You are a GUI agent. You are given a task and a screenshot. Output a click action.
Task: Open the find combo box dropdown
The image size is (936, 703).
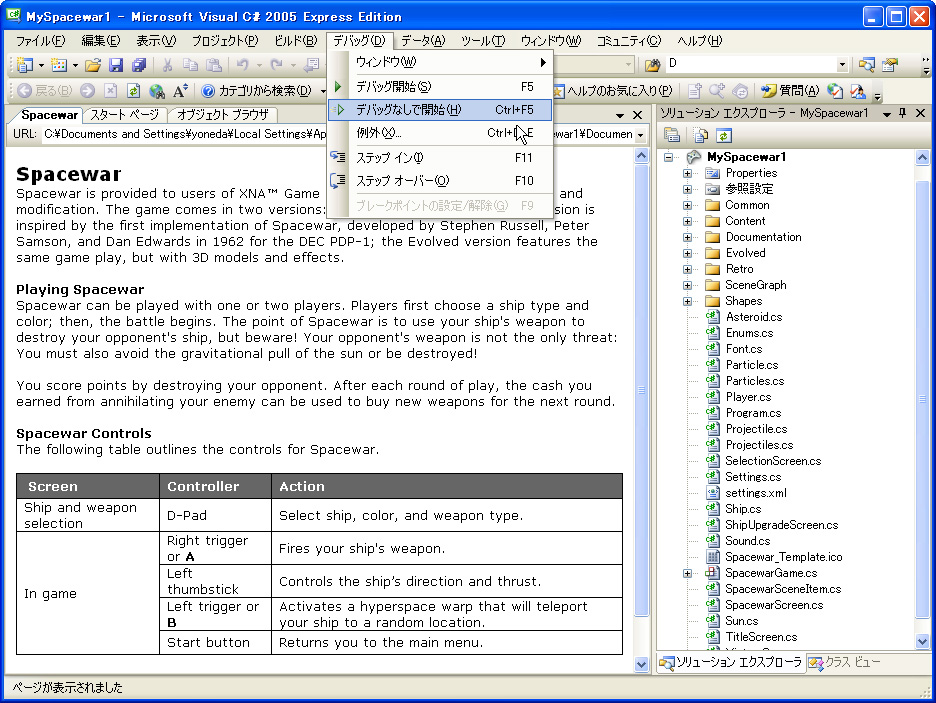point(842,65)
